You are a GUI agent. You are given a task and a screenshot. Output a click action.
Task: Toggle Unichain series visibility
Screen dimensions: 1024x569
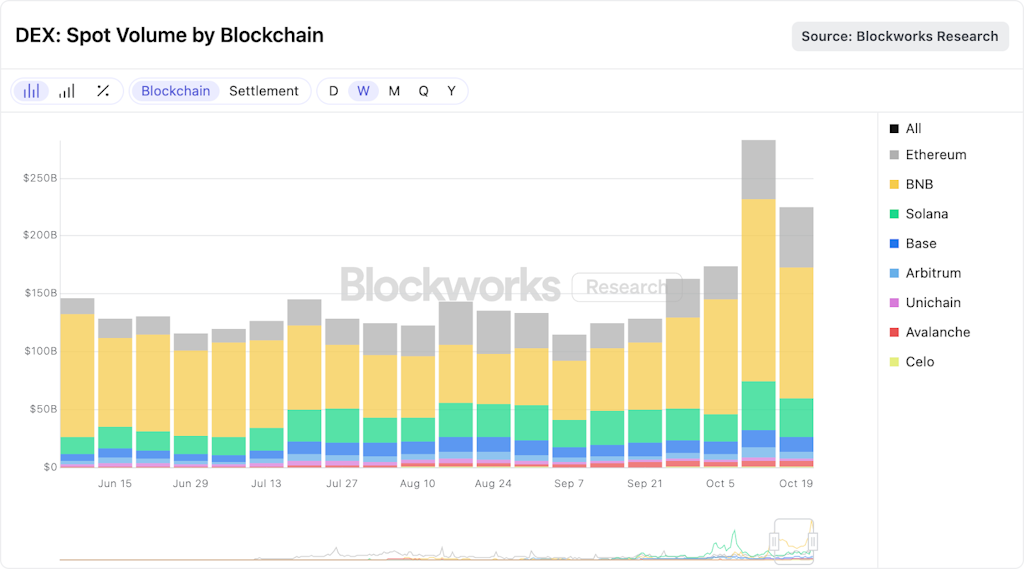(894, 303)
